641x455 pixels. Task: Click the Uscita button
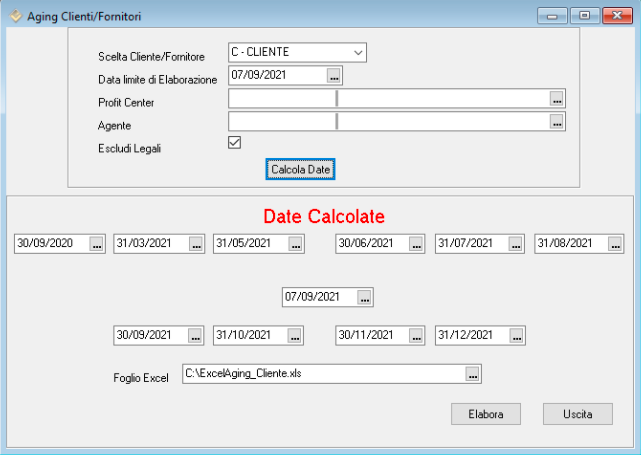(577, 413)
